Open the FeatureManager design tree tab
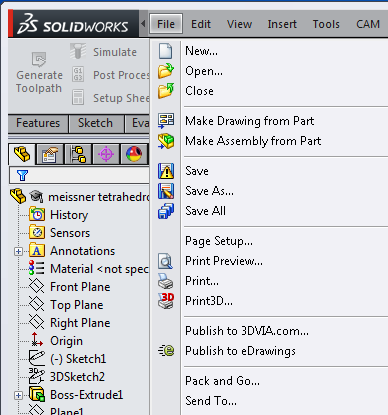This screenshot has width=388, height=415. click(x=22, y=154)
